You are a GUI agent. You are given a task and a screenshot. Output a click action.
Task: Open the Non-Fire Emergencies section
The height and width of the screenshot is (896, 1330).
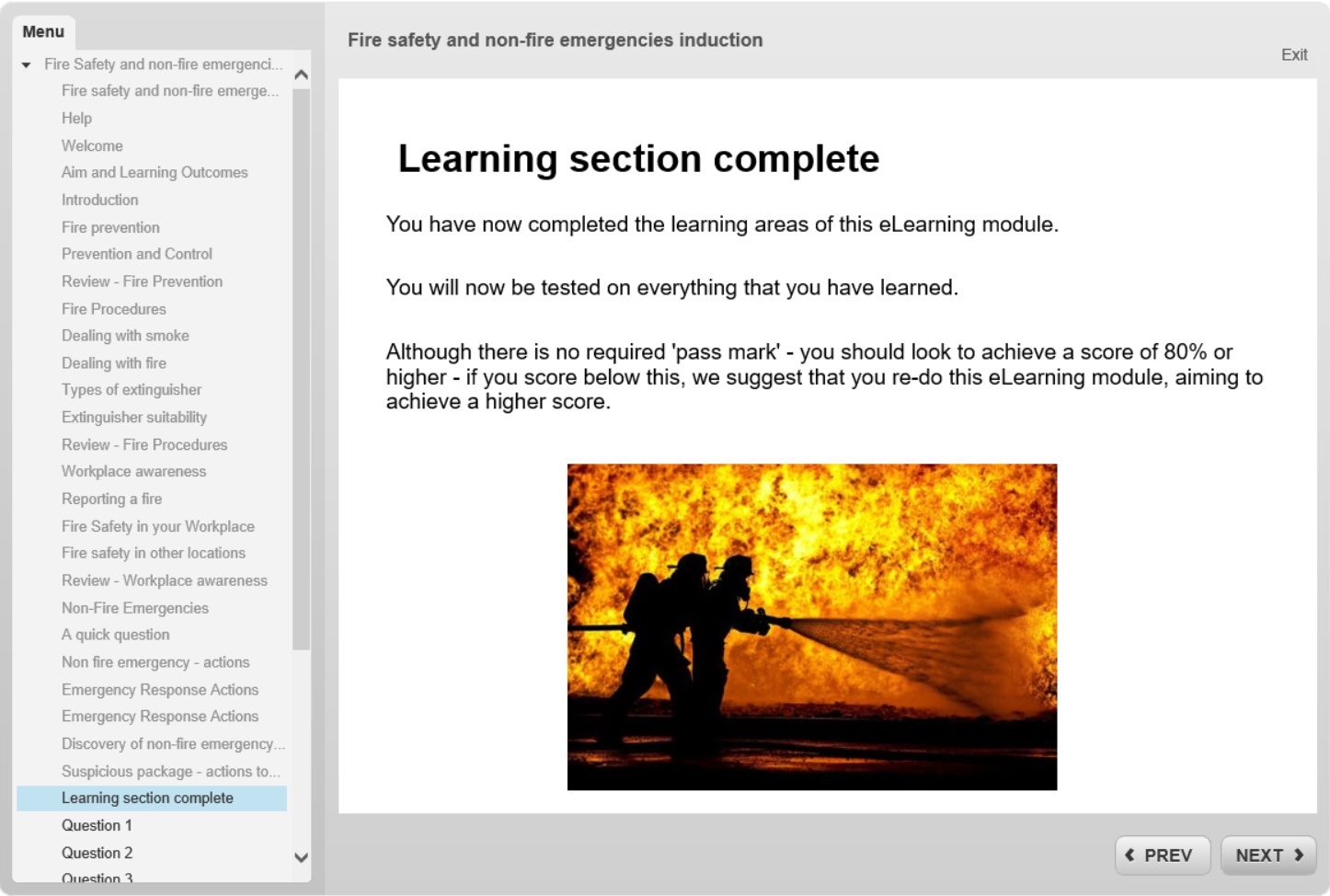tap(134, 608)
